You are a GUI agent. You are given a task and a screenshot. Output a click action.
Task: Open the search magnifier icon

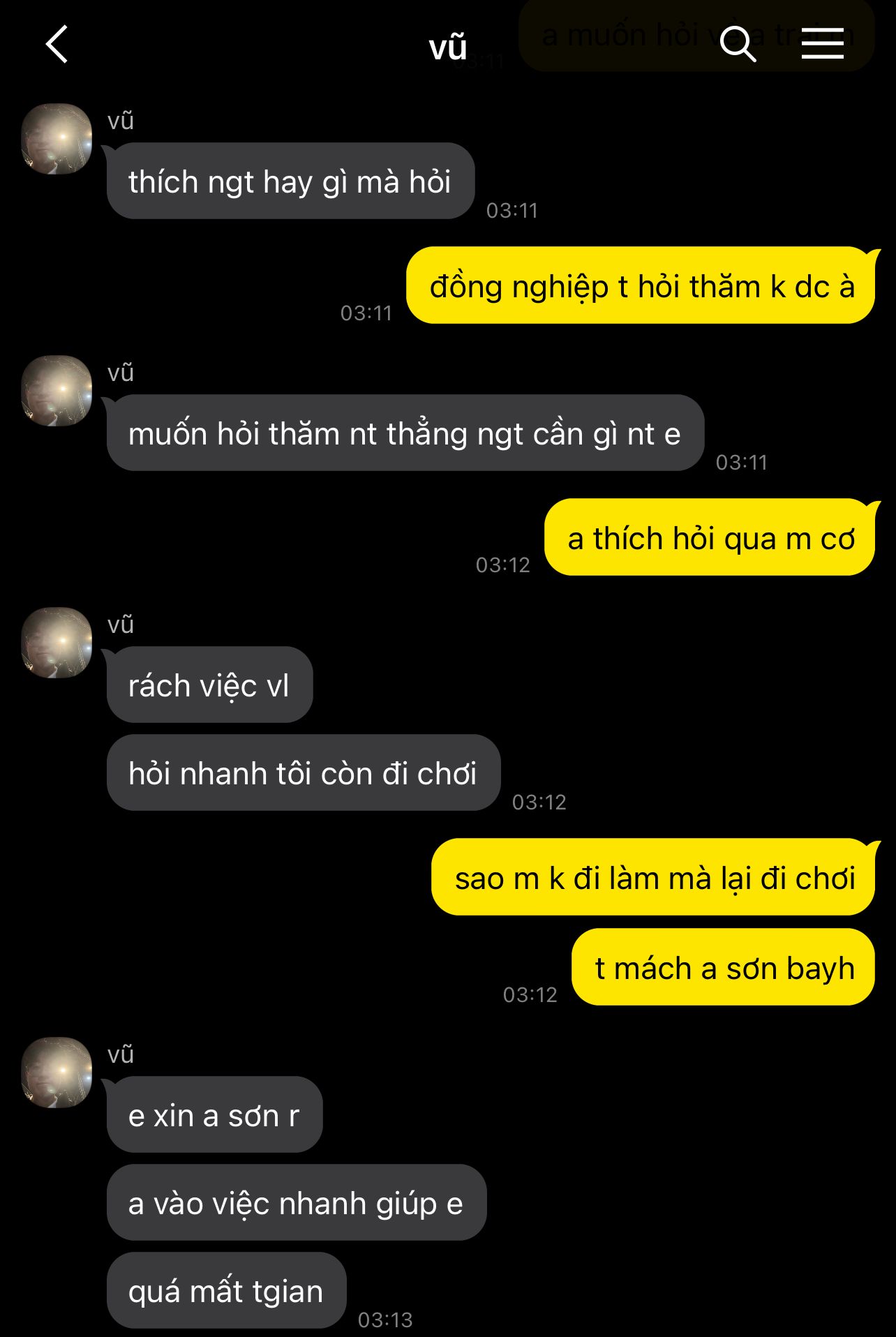tap(738, 44)
